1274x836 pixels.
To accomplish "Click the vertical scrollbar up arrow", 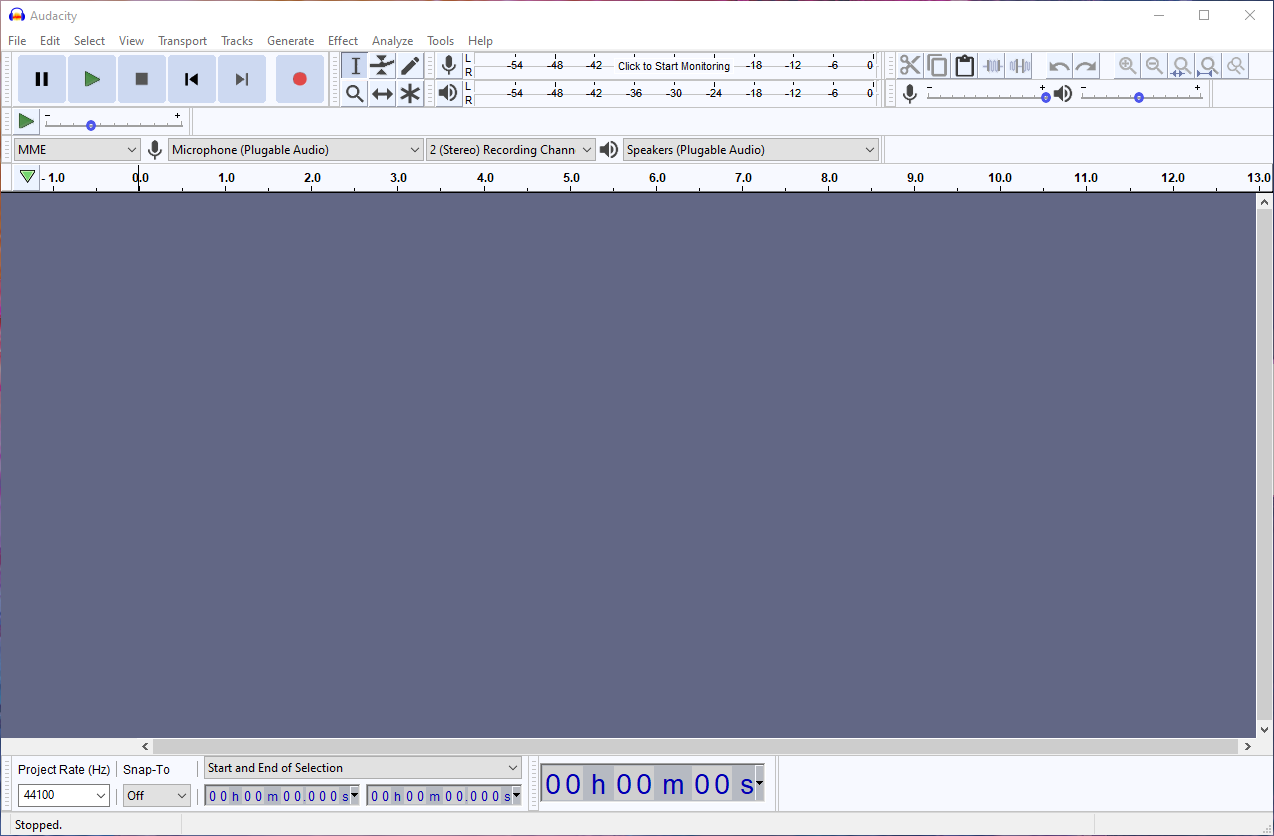I will [1264, 201].
